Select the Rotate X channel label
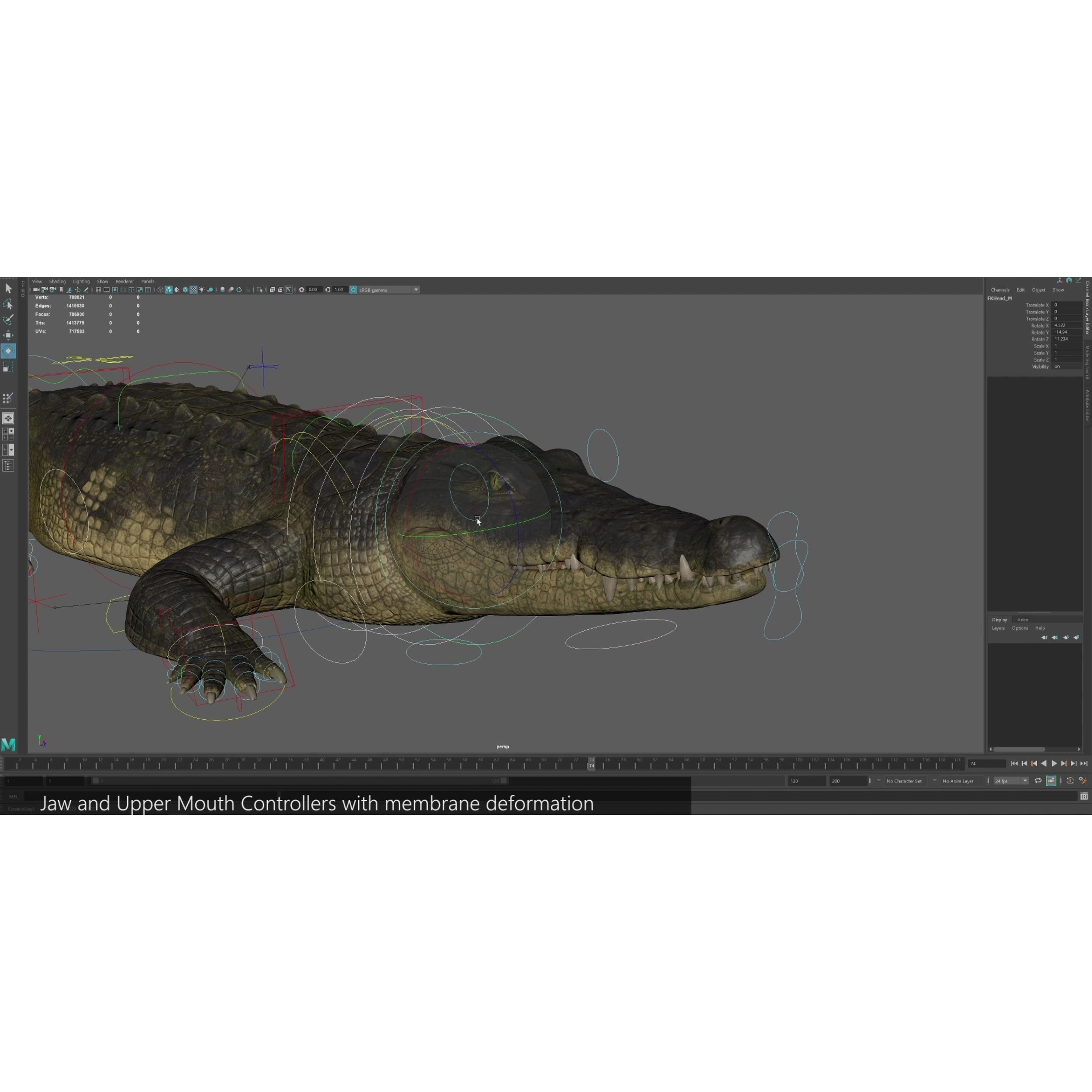 coord(1040,326)
